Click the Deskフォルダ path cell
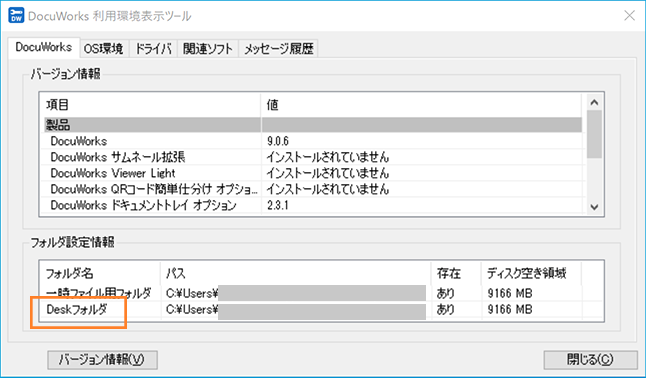 pos(295,309)
